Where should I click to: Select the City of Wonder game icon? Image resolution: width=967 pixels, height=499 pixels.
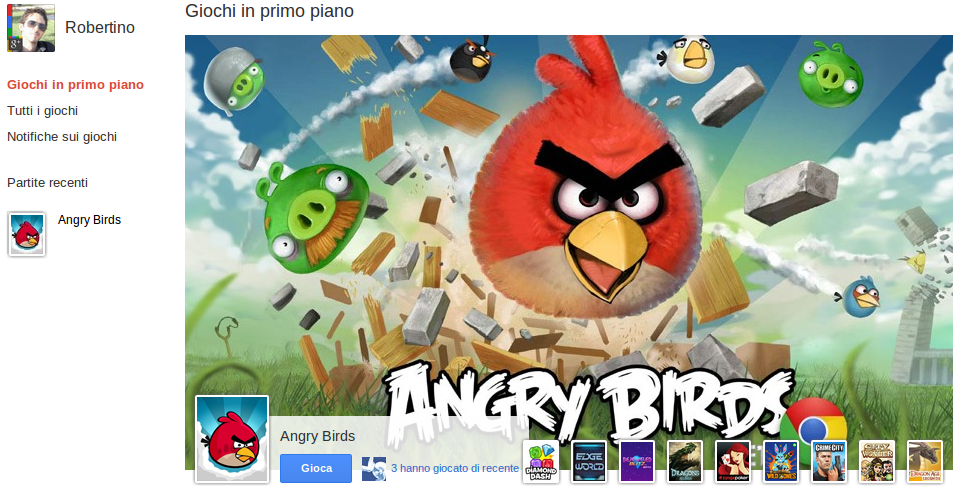pyautogui.click(x=877, y=461)
